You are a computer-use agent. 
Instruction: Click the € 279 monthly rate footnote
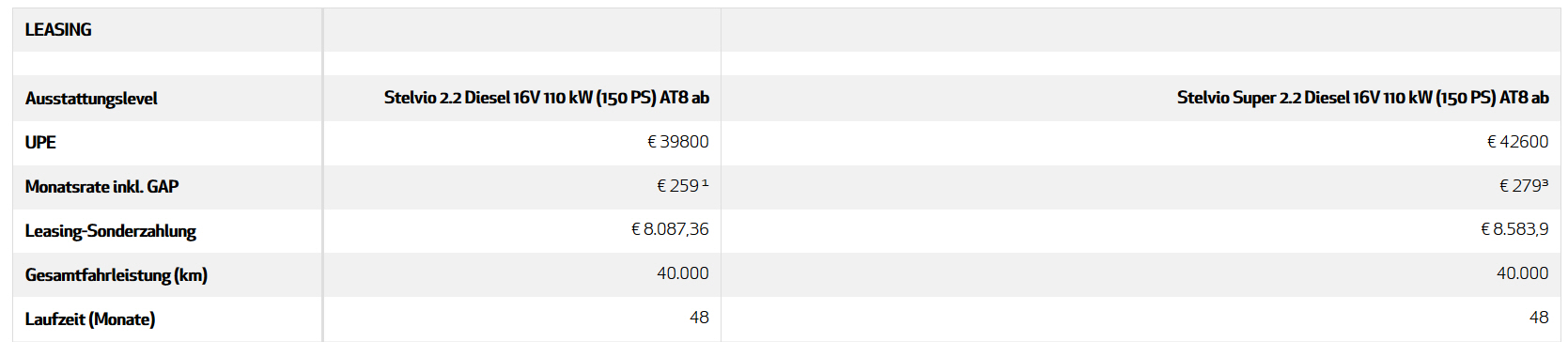1524,186
